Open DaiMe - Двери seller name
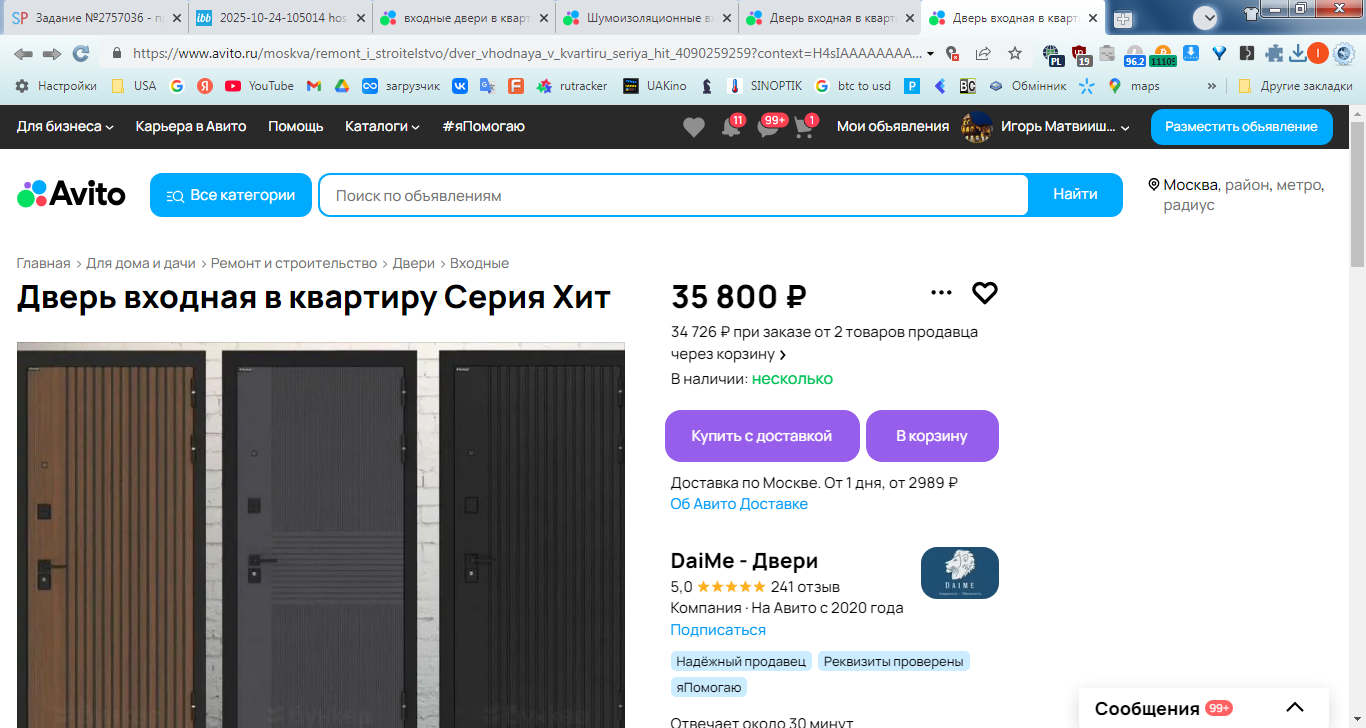Image resolution: width=1366 pixels, height=728 pixels. (744, 561)
